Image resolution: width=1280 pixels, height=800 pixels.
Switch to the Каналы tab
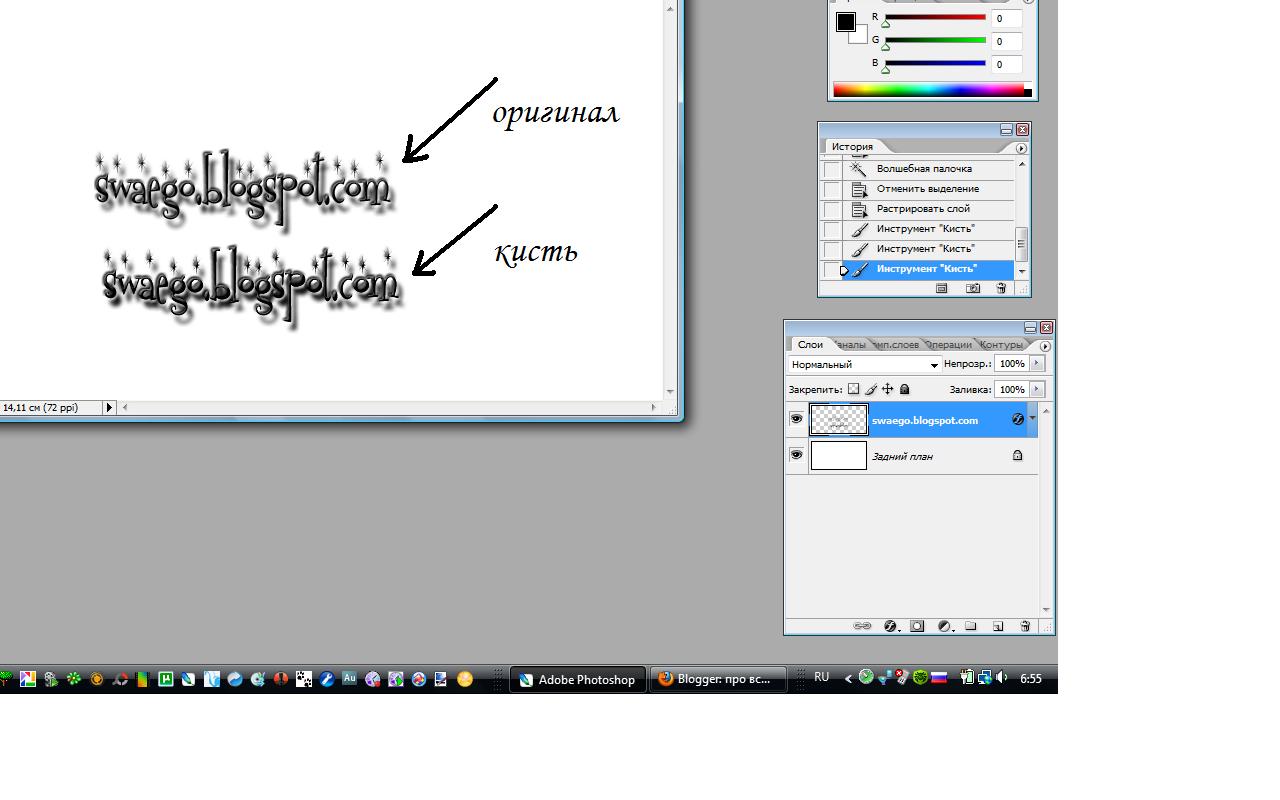coord(849,345)
